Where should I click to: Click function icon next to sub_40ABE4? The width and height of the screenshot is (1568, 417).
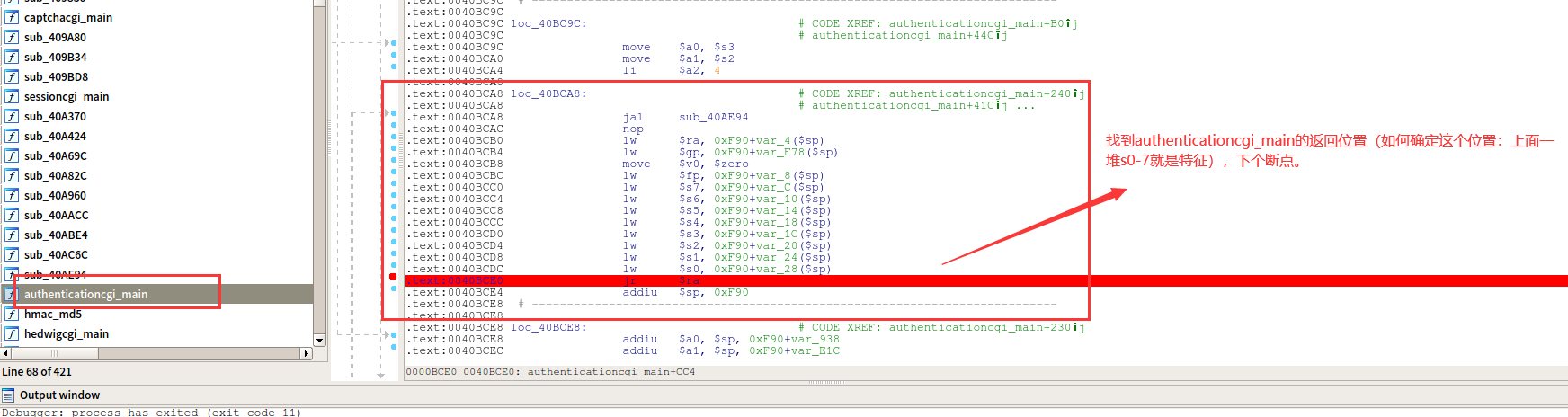click(x=12, y=235)
